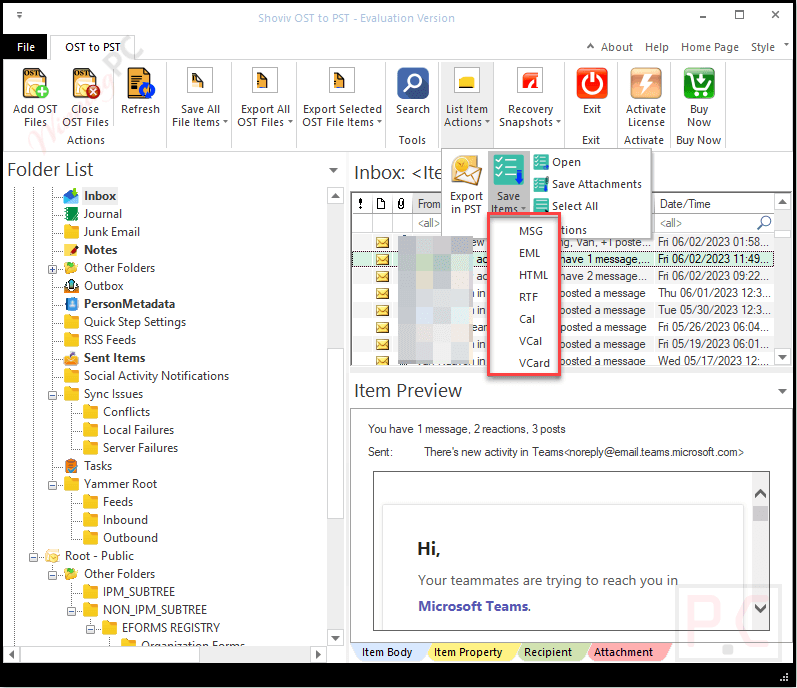Select Cal format from Save Items menu
Screen dimensions: 797x688
pos(527,319)
